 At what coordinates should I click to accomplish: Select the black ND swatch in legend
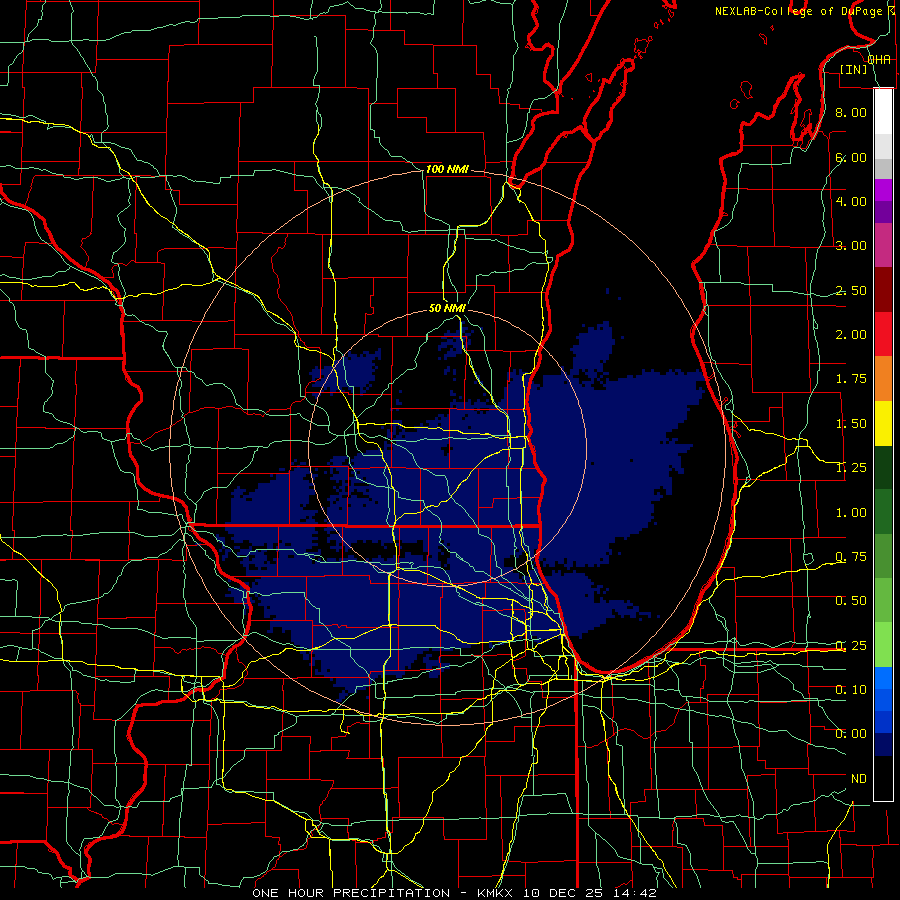pos(883,778)
